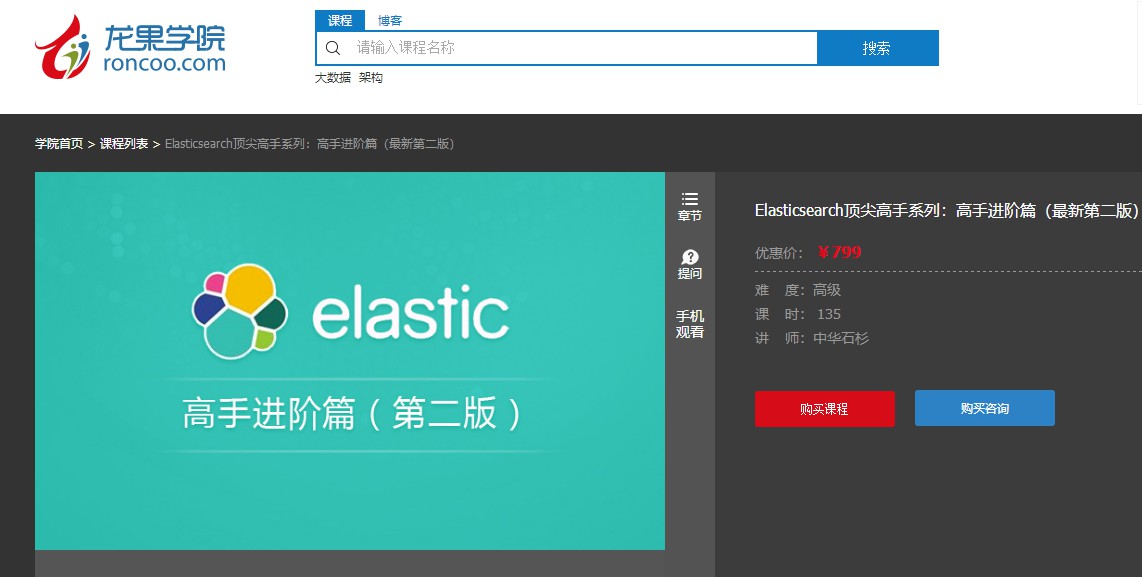Click the roncoo.com domain text

(x=165, y=63)
